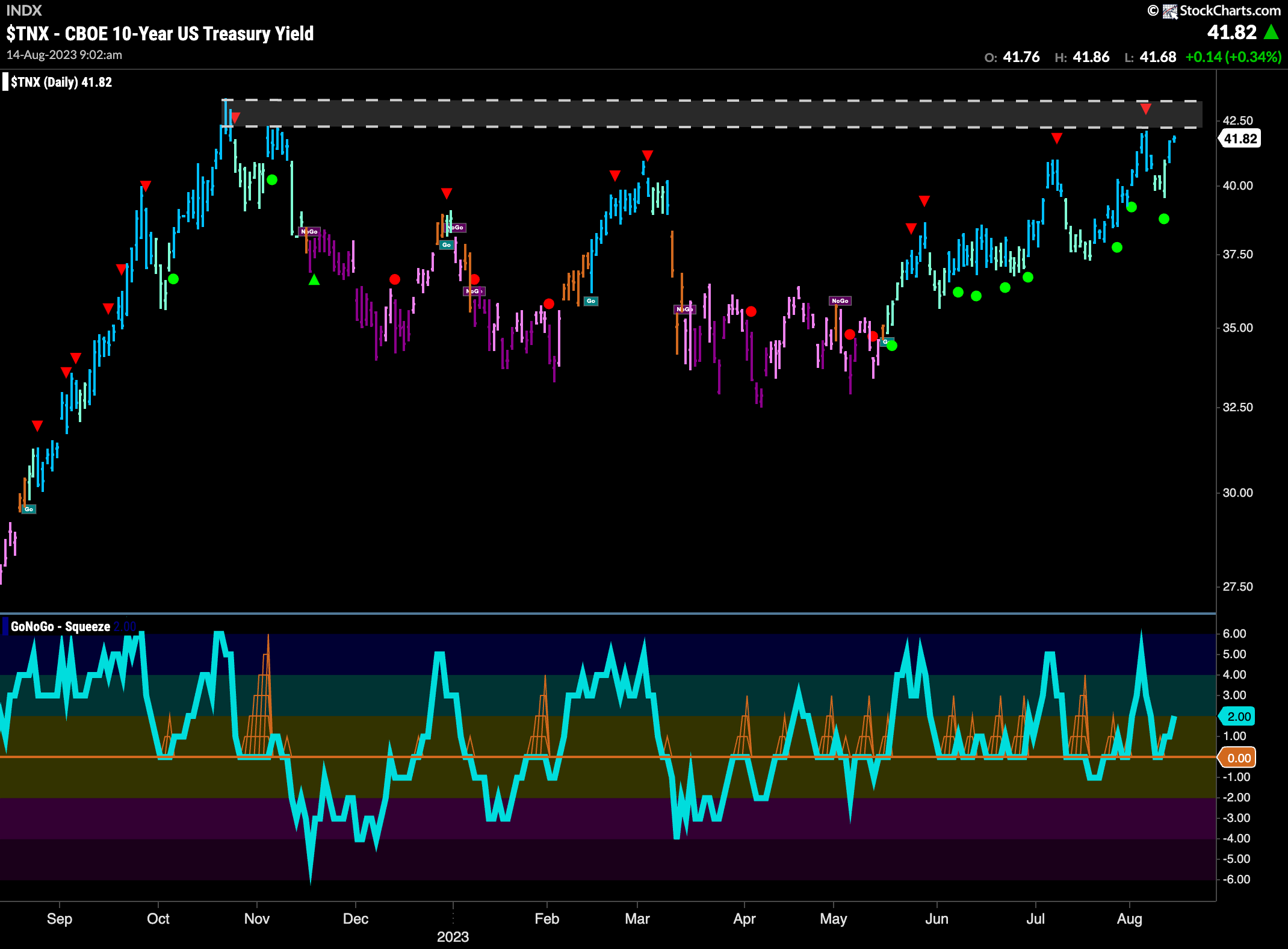Click the May label on time axis
This screenshot has height=949, width=1288.
tap(834, 919)
